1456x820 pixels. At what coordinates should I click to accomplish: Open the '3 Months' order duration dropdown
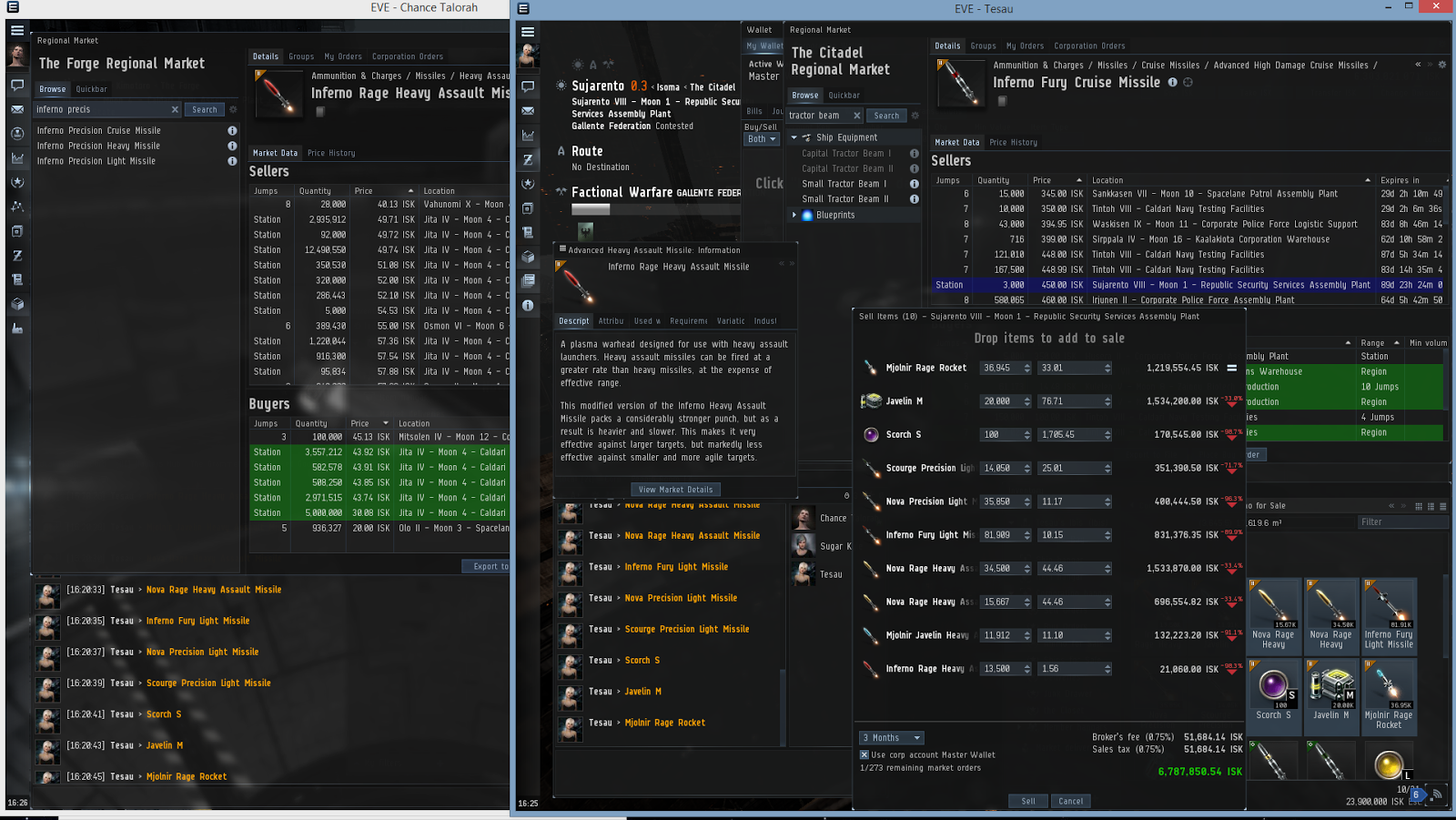892,738
